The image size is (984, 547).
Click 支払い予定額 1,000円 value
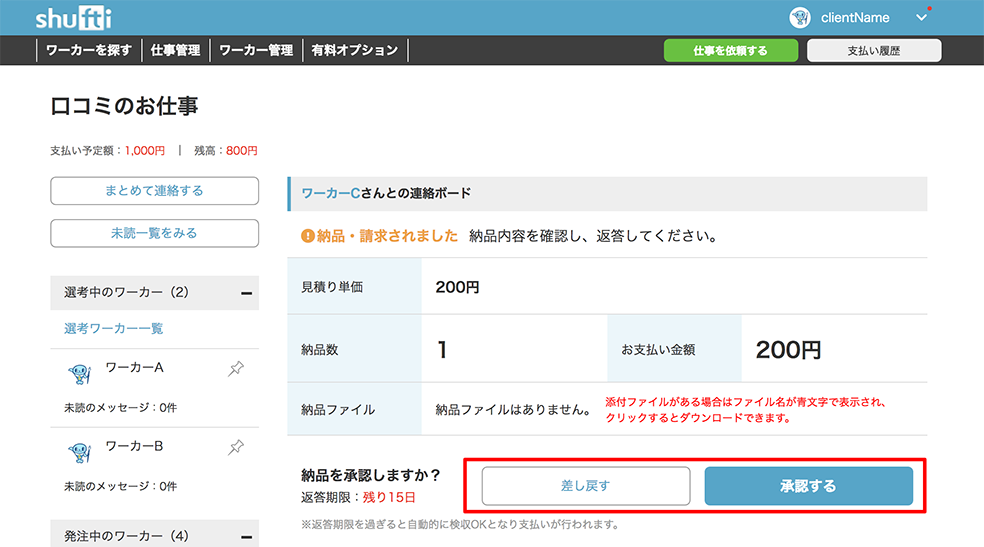(145, 151)
